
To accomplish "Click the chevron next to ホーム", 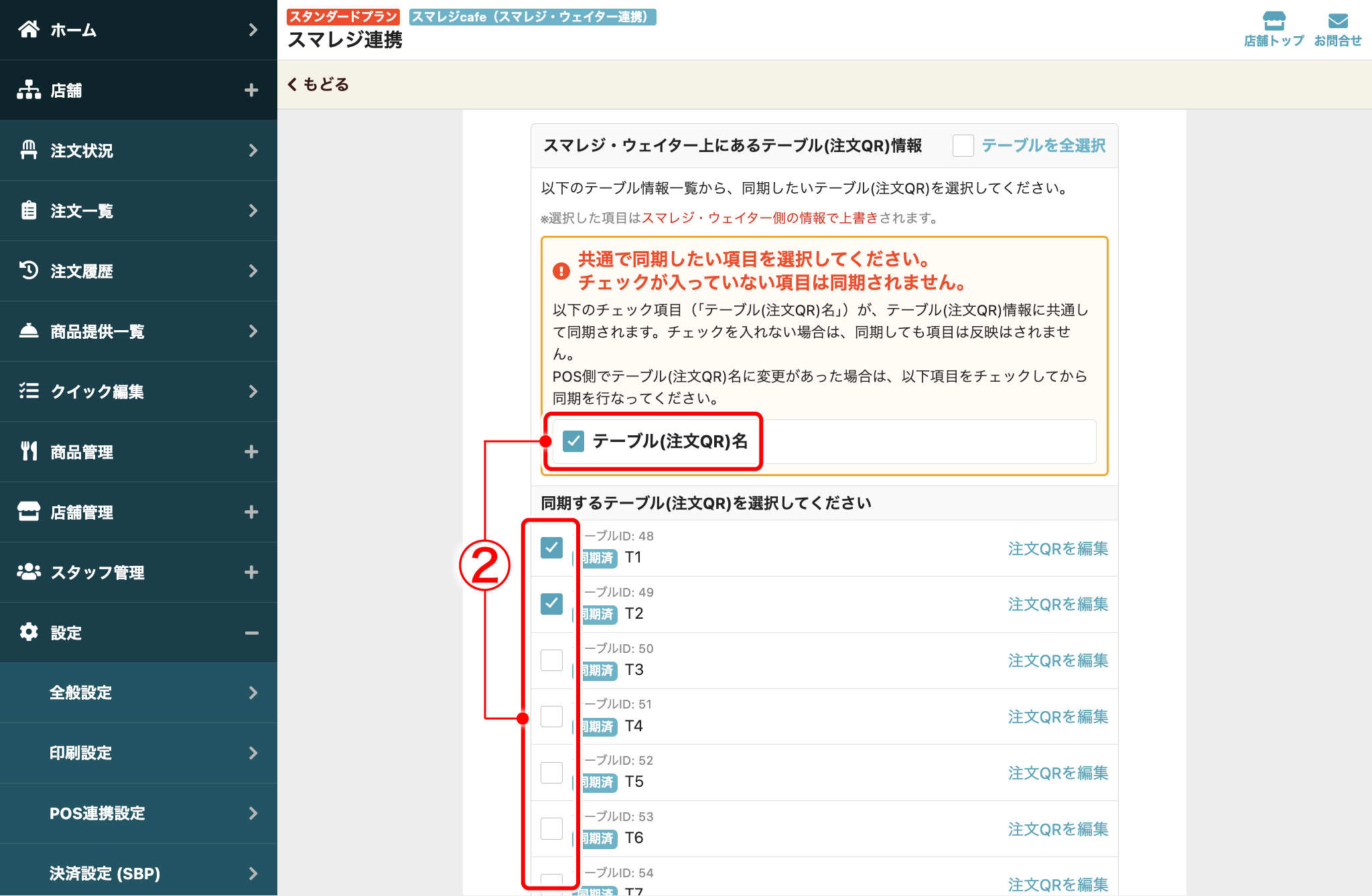I will pos(253,29).
